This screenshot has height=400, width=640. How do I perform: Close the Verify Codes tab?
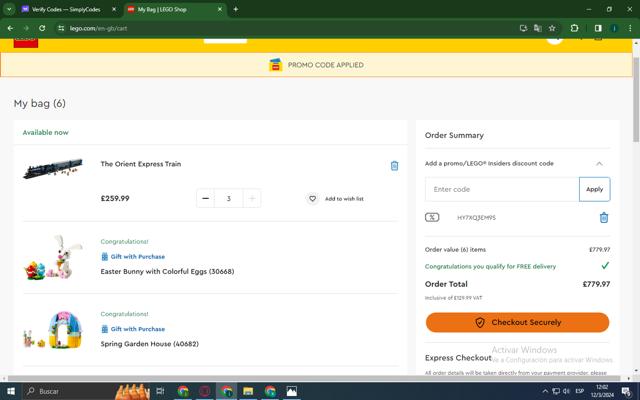114,9
